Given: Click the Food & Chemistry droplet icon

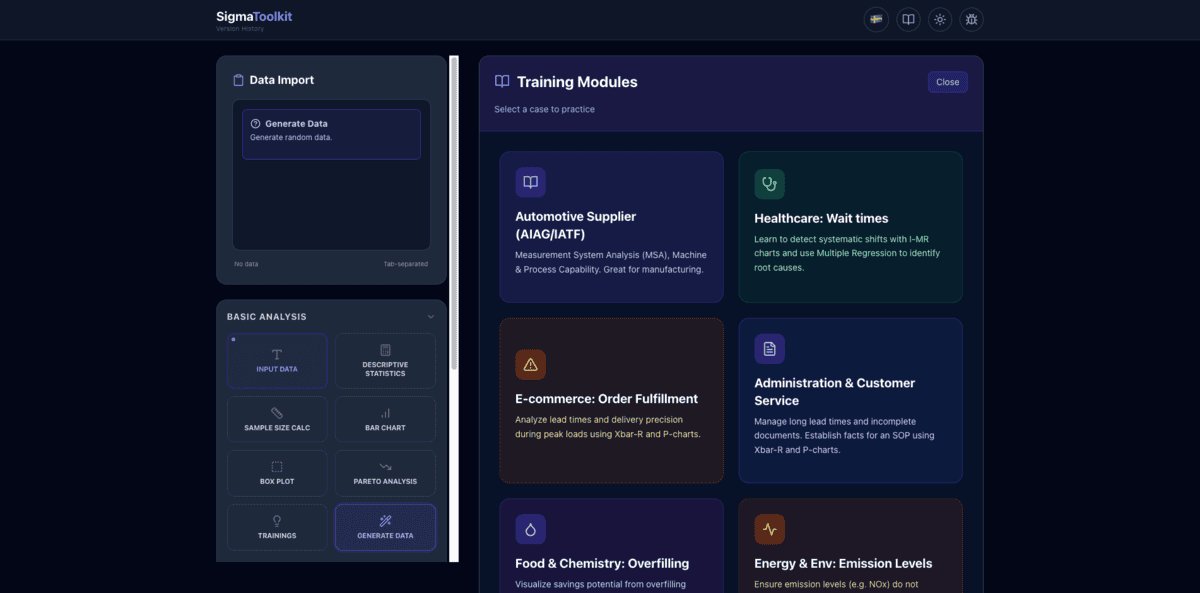Looking at the screenshot, I should pyautogui.click(x=530, y=529).
